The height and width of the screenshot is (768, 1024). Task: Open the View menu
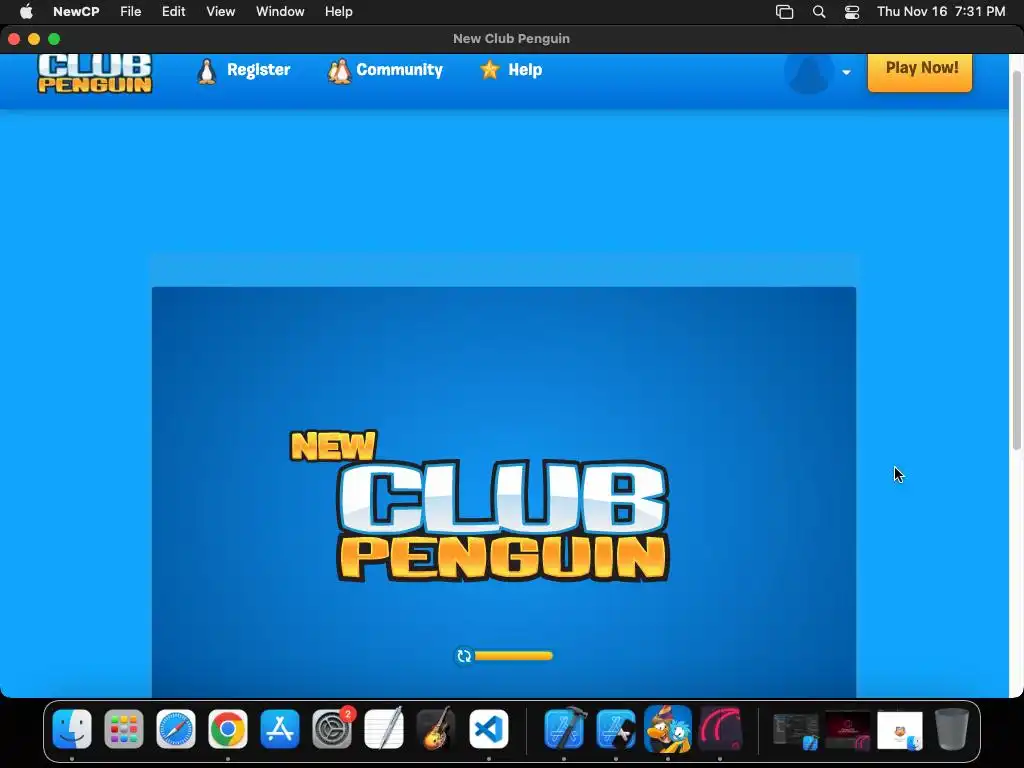coord(221,12)
